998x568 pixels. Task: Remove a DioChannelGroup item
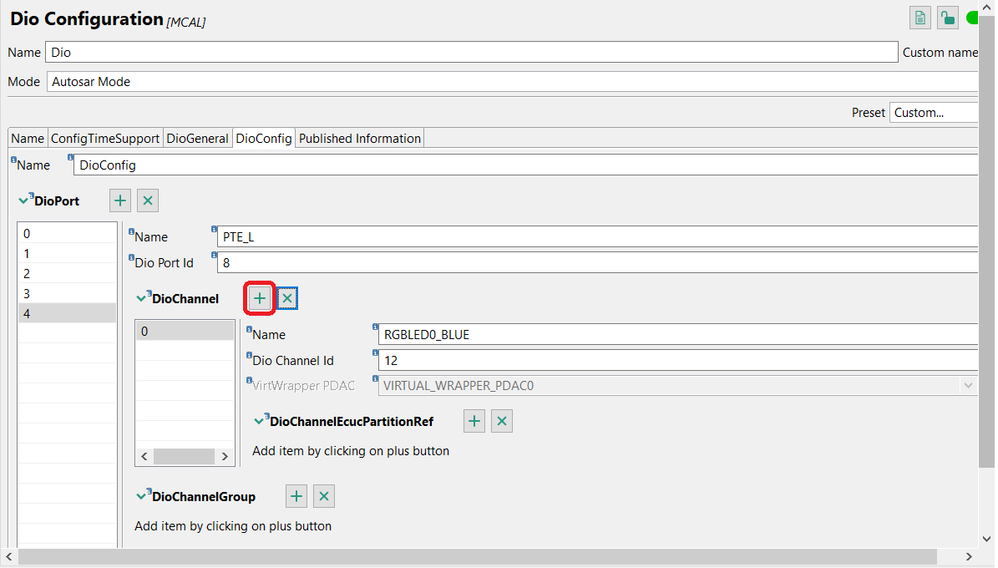324,496
